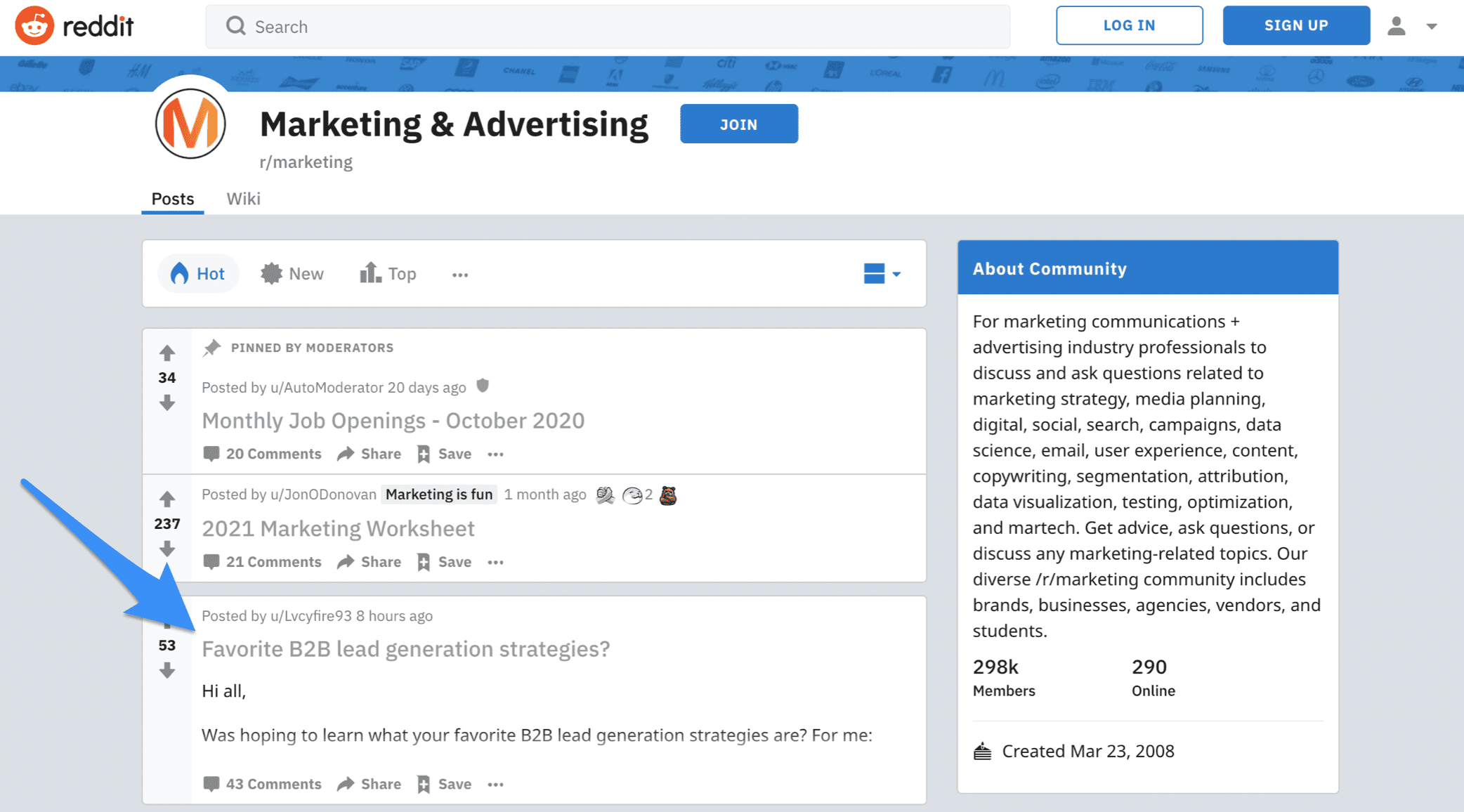Open Favorite B2B lead generation strategies post
Screen dimensions: 1464x812
tap(406, 648)
